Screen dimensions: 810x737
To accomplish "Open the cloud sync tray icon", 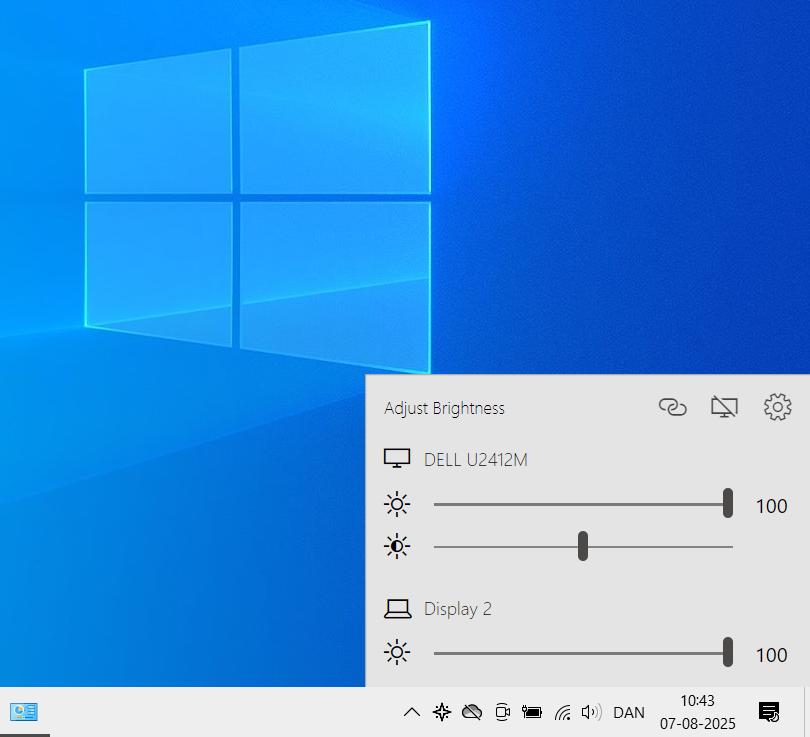I will pos(472,712).
